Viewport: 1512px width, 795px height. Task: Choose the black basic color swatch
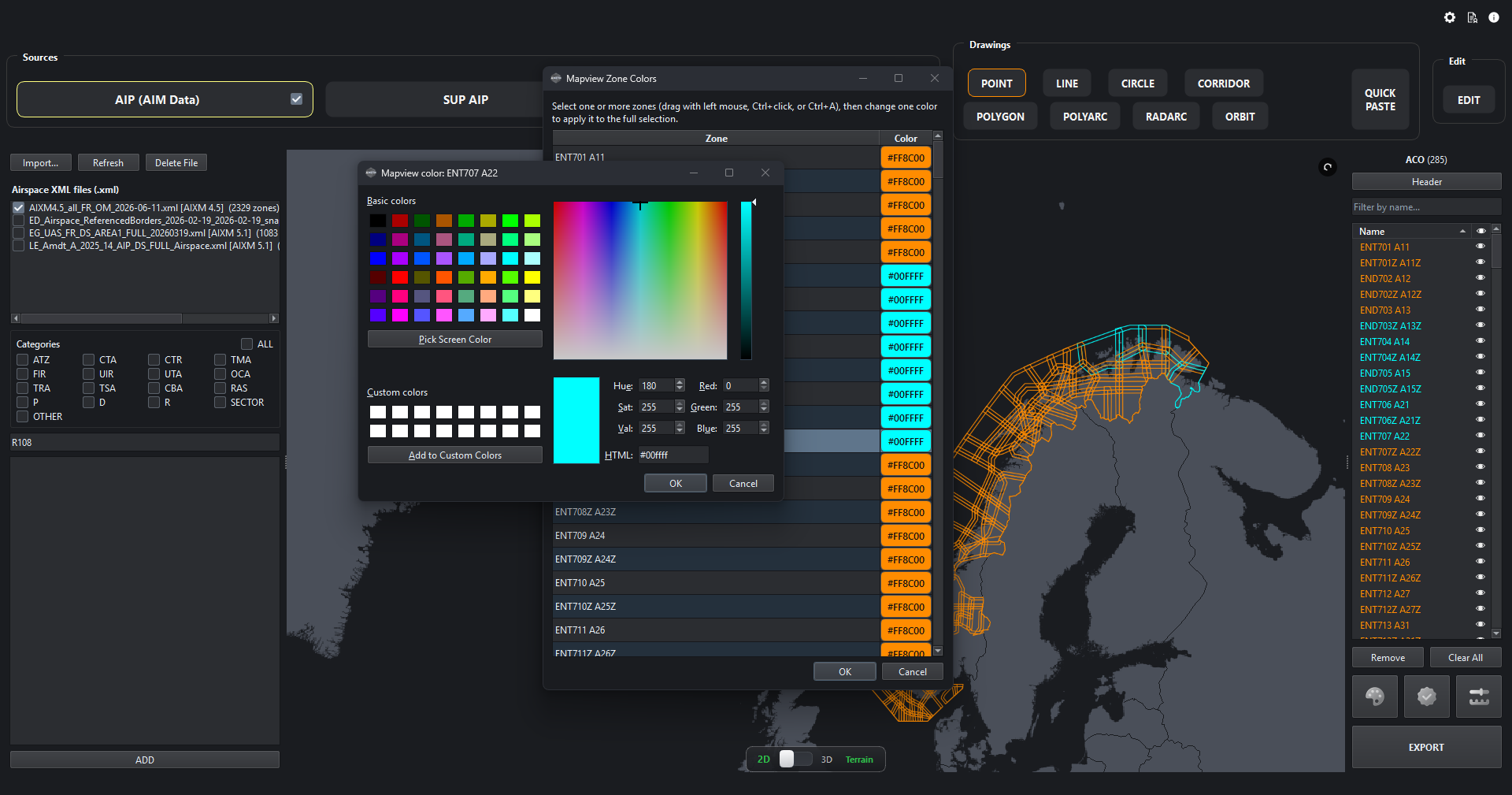tap(378, 221)
